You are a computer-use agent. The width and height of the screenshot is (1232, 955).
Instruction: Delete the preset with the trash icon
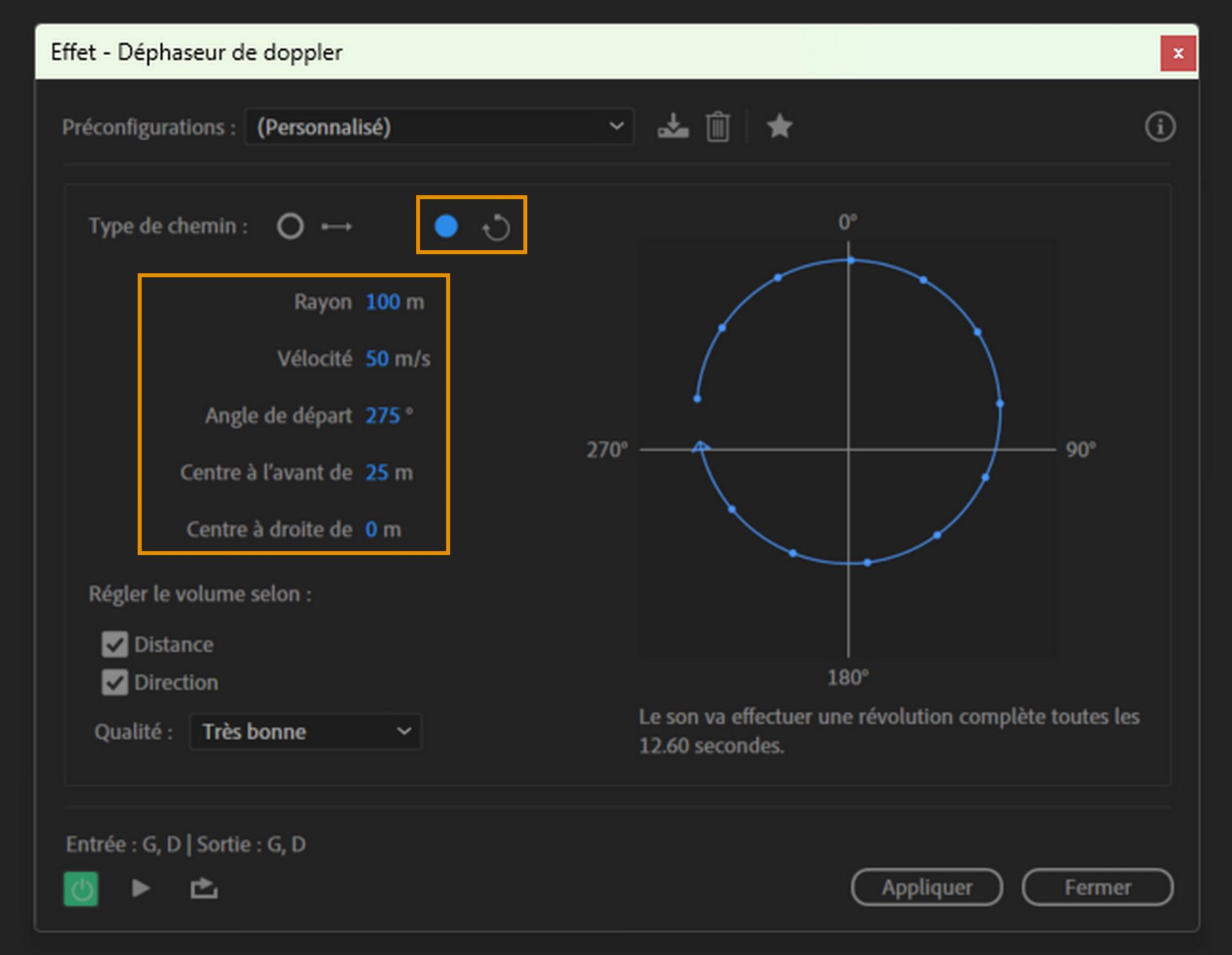717,126
